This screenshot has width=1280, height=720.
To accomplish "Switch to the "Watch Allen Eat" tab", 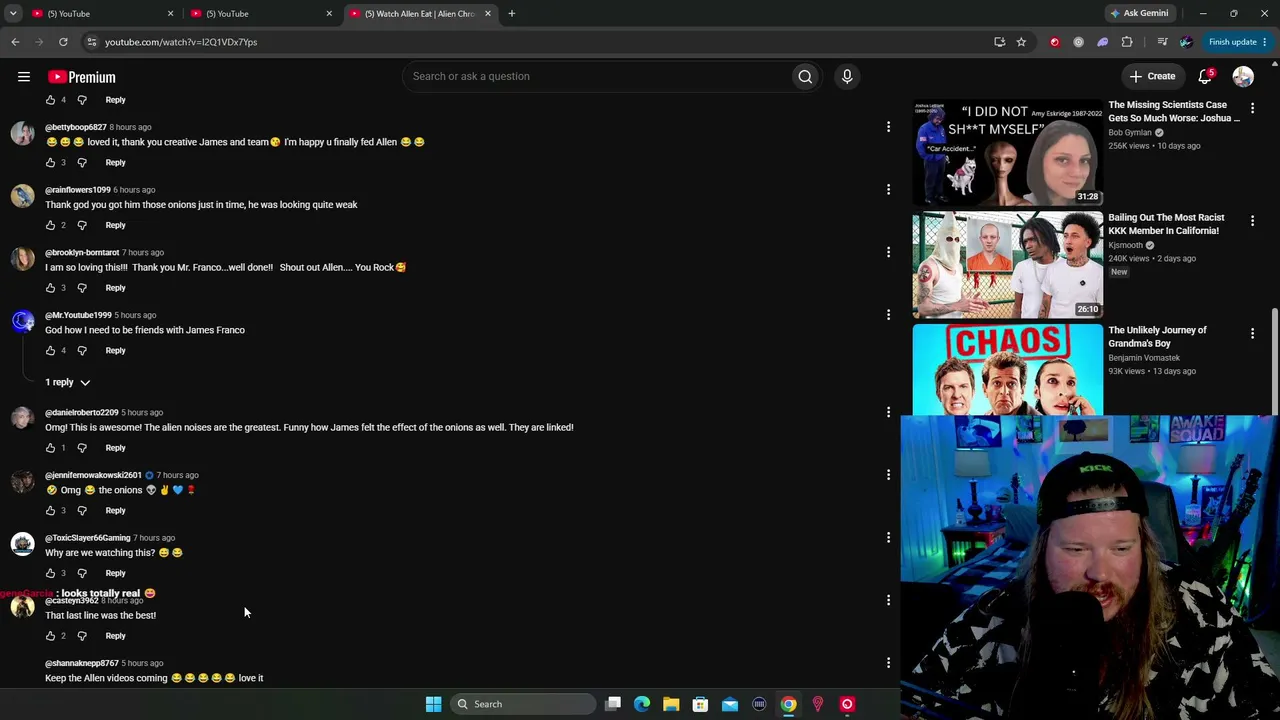I will 420,14.
